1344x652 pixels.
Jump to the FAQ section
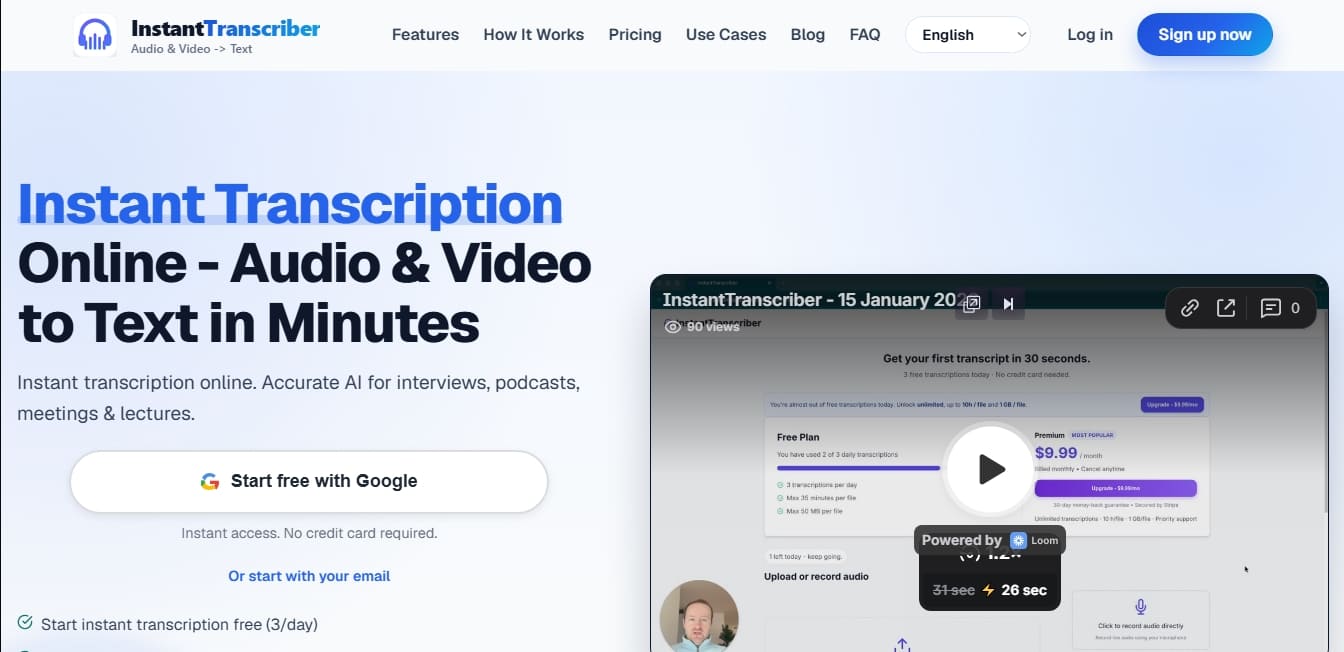865,35
